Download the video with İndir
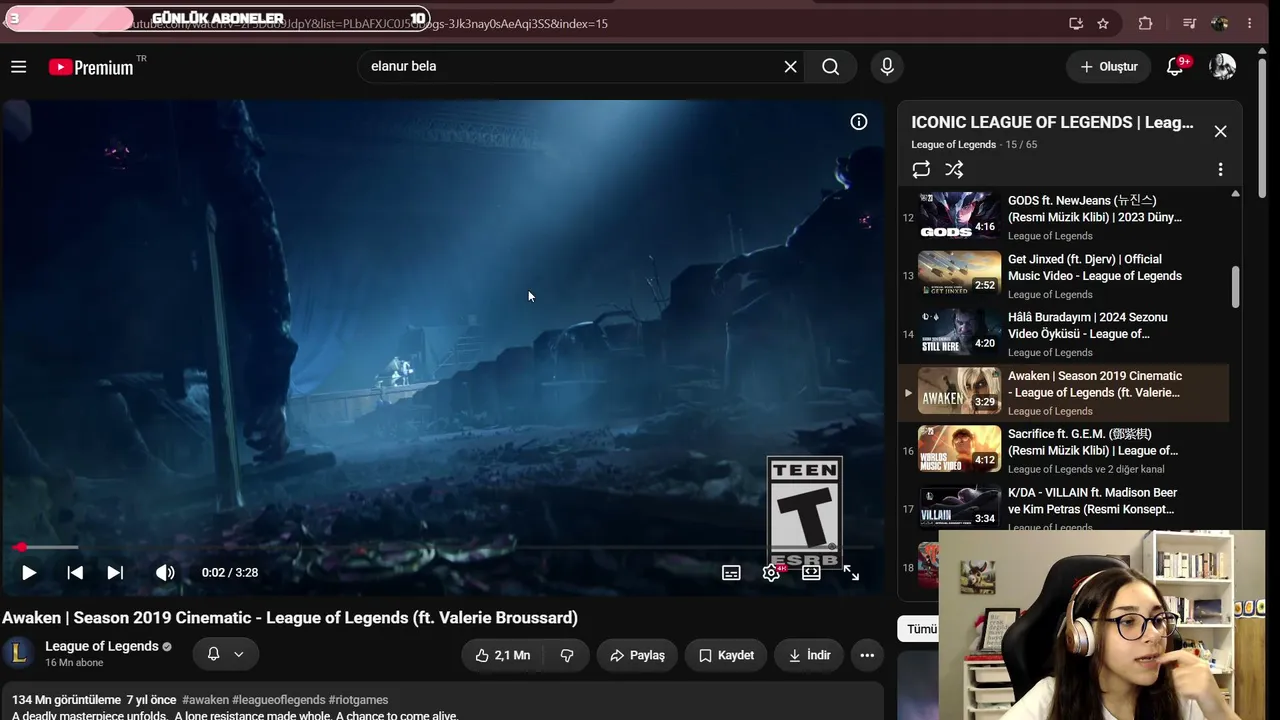The height and width of the screenshot is (720, 1280). coord(810,655)
